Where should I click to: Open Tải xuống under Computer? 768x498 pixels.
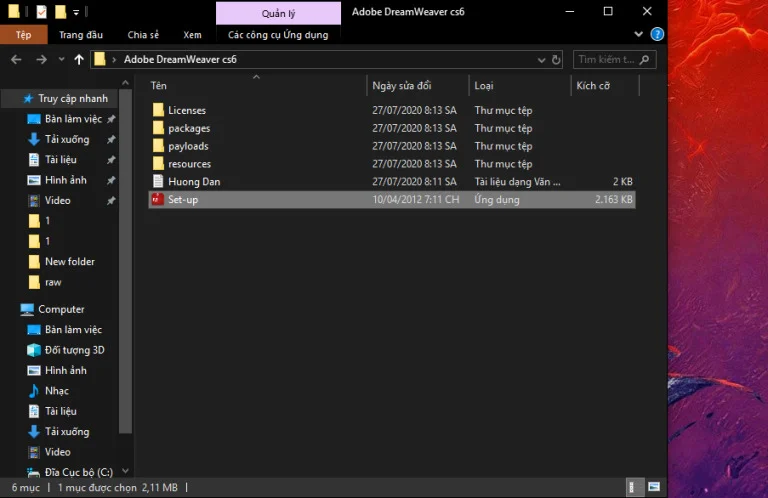[67, 431]
